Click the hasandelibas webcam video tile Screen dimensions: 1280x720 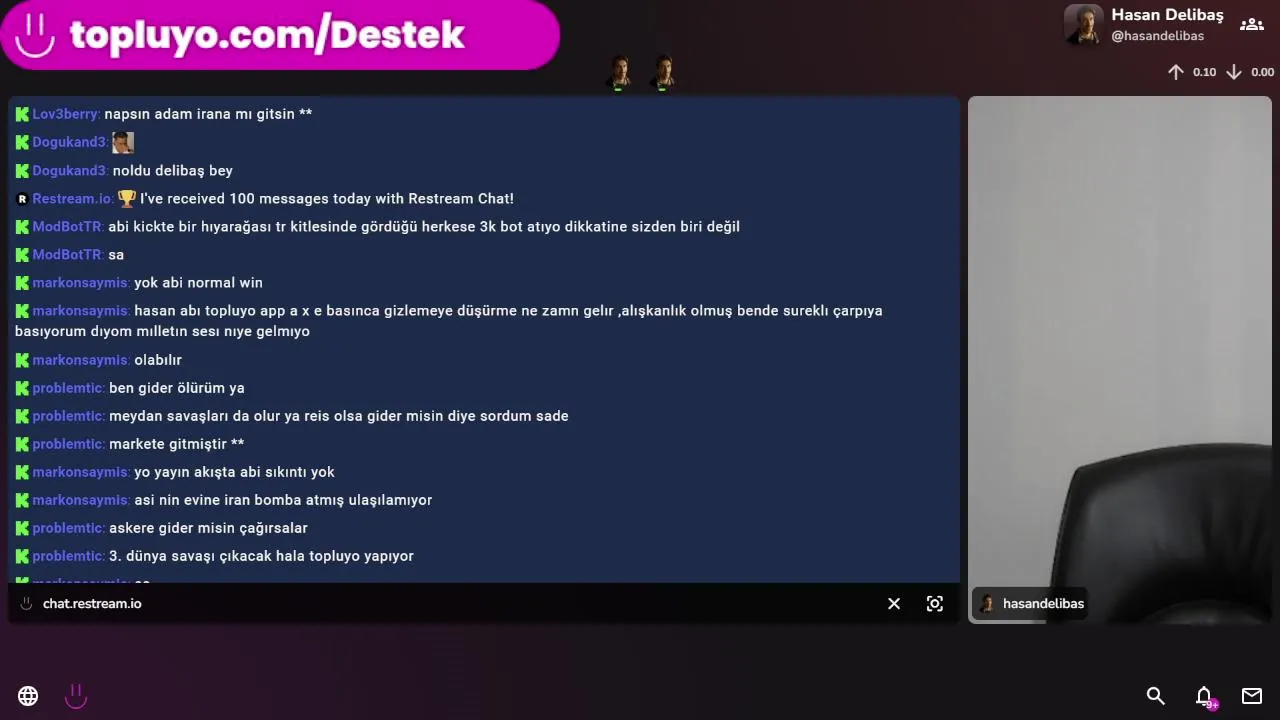[1120, 360]
